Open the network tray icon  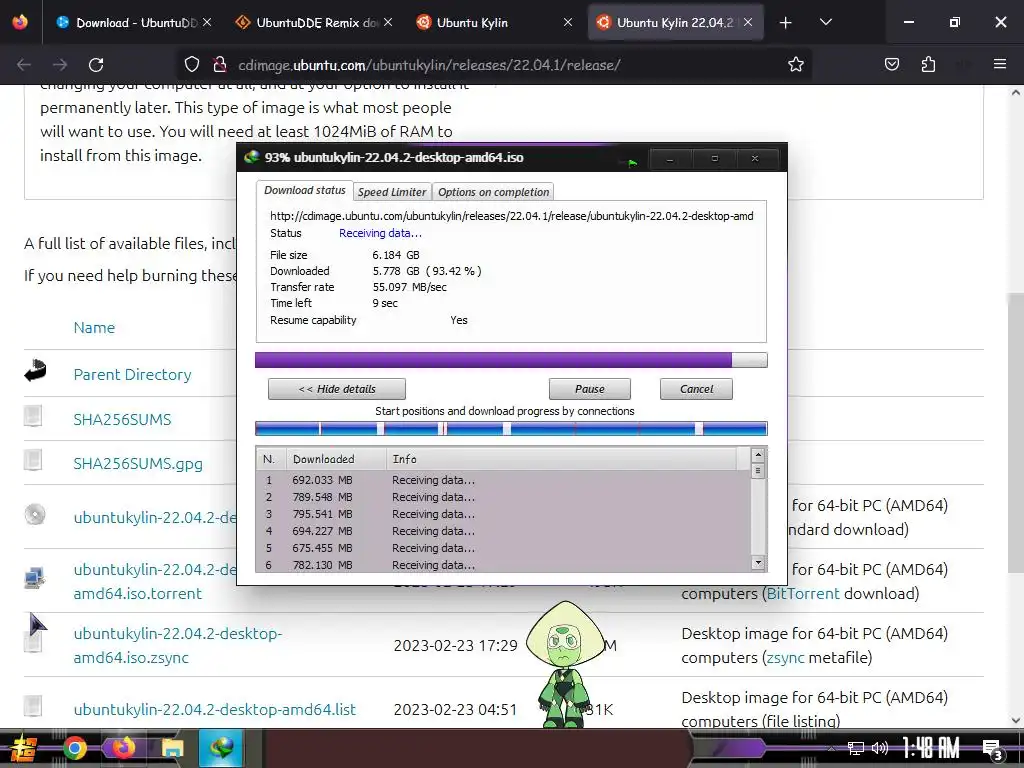click(856, 748)
